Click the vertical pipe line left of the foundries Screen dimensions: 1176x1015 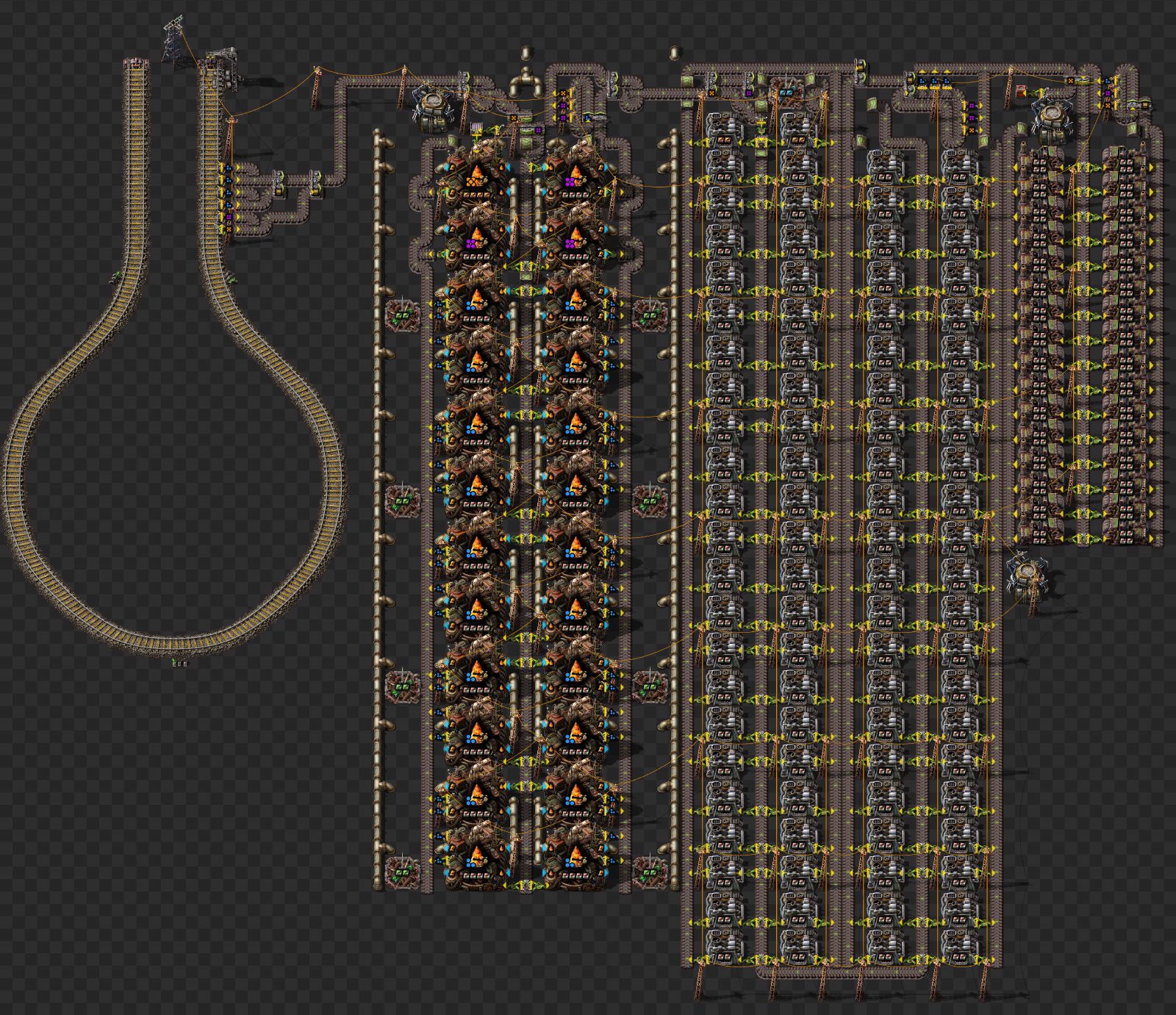tap(379, 509)
